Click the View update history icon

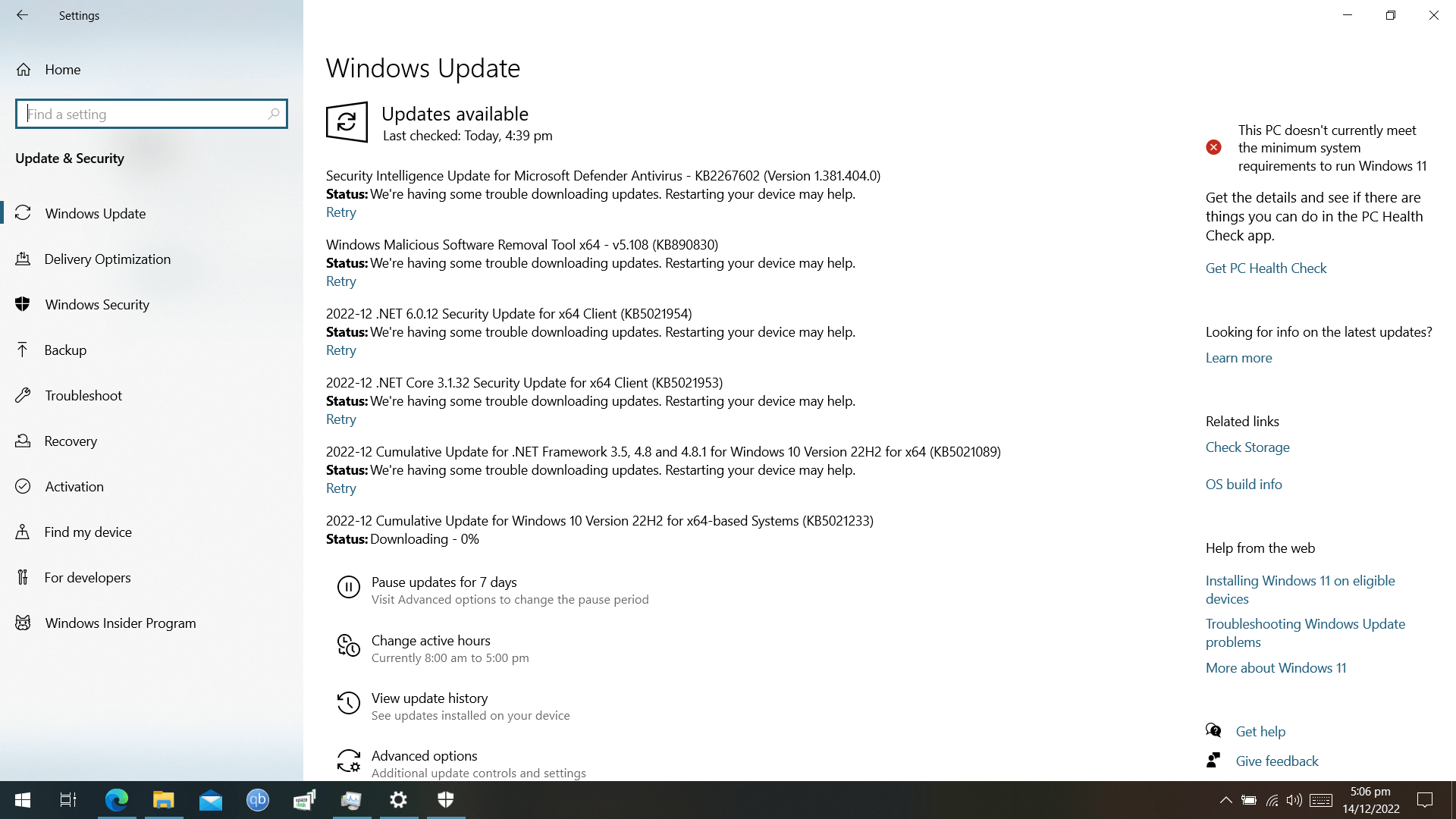[348, 703]
